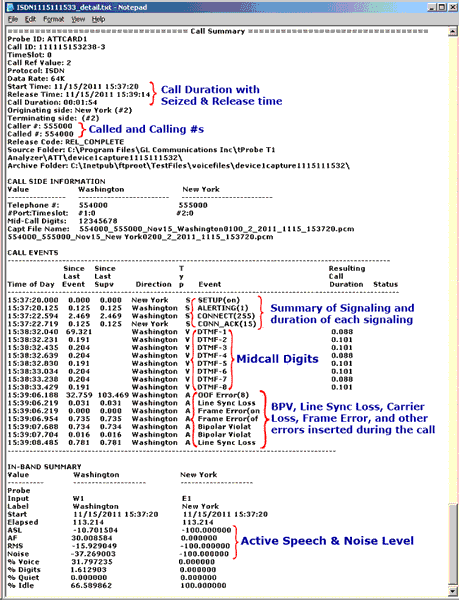Click the '69.321' since-last-event value
Viewport: 459px width, 600px height.
(x=79, y=332)
